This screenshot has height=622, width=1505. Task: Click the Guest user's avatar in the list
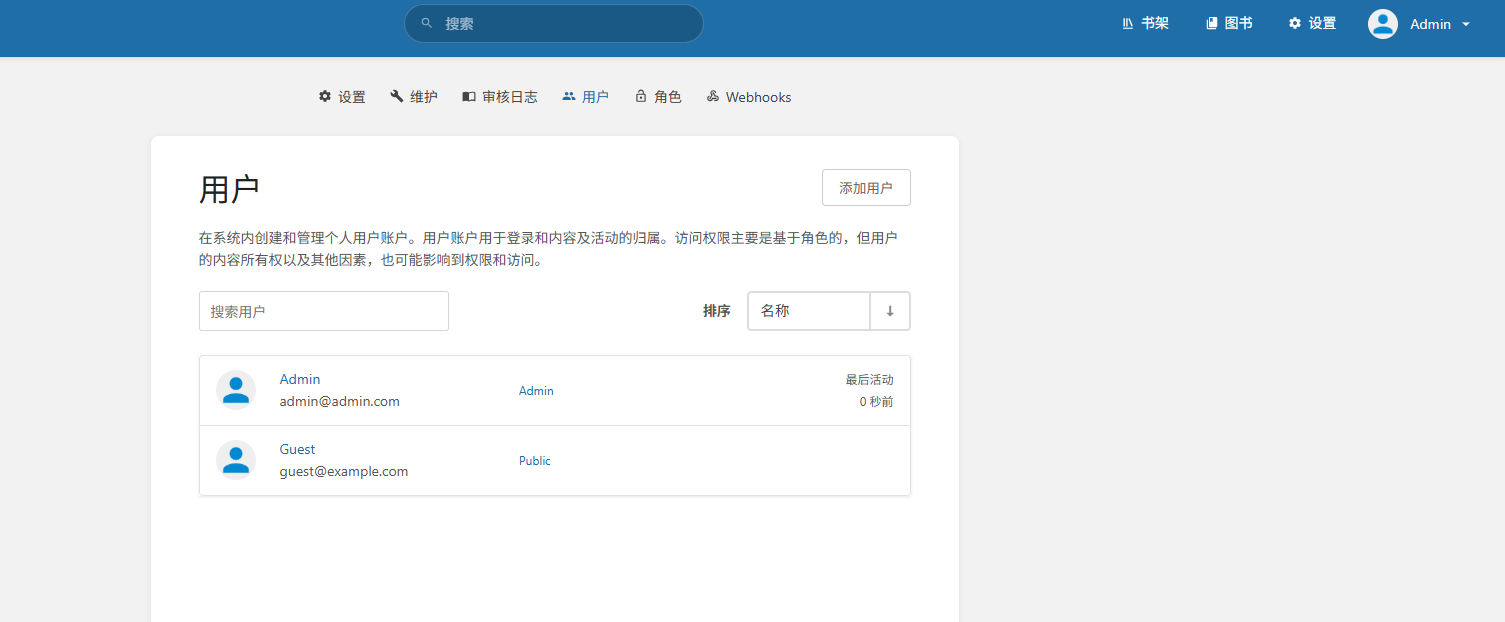click(236, 460)
